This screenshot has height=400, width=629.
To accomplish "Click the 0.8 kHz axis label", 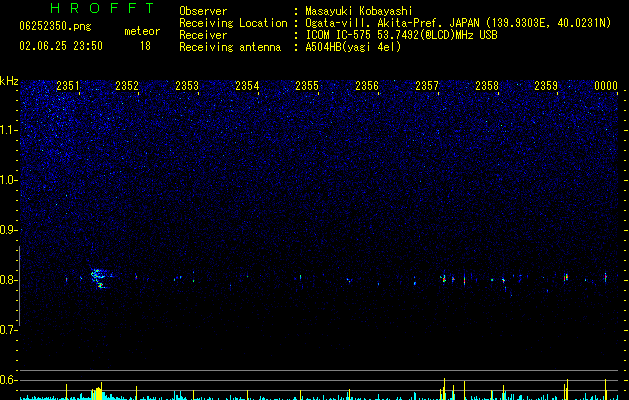I will pos(9,280).
